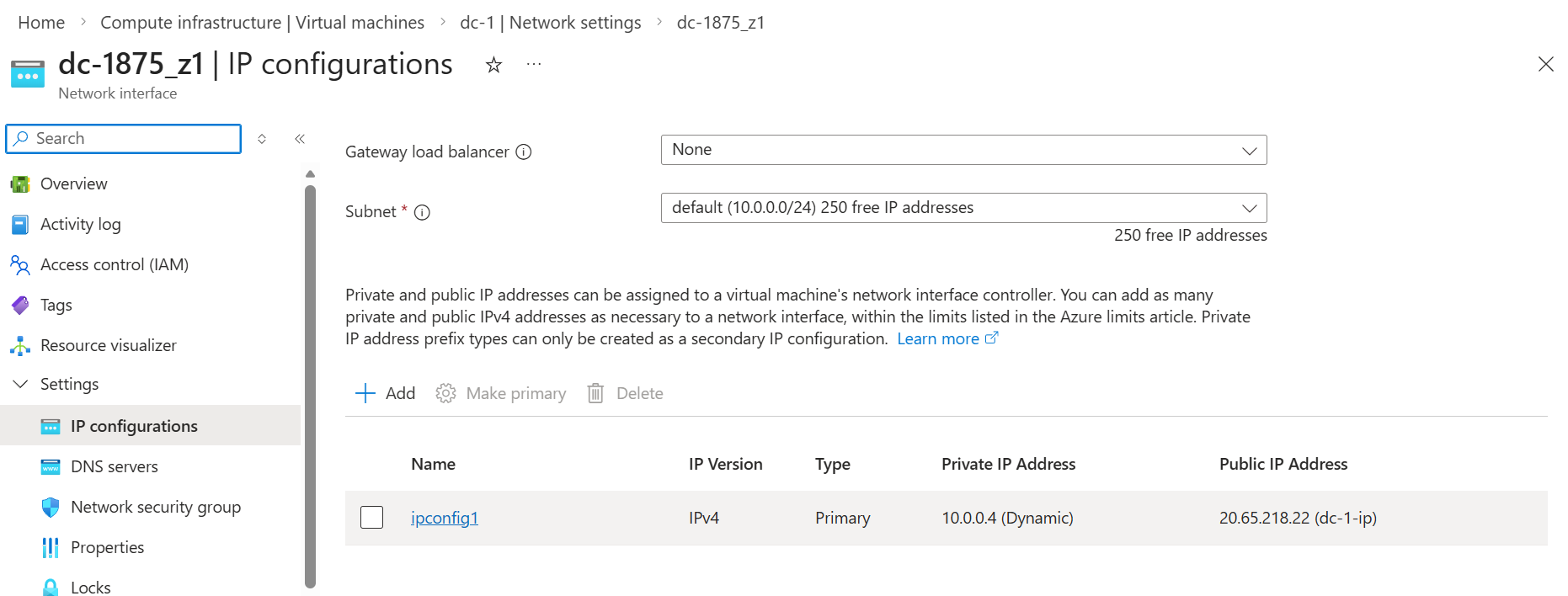1568x596 pixels.
Task: Select the ipconfig1 row checkbox
Action: point(371,518)
